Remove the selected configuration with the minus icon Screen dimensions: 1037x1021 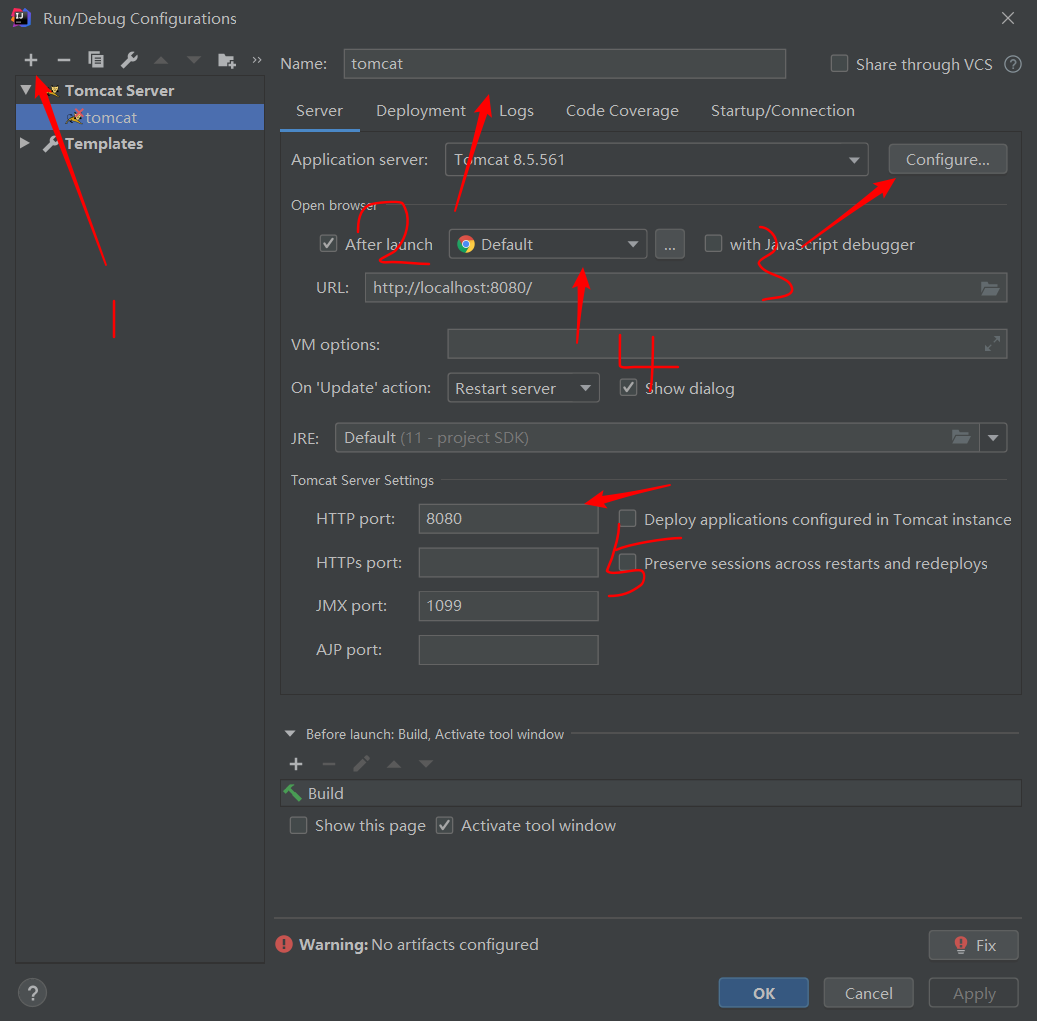(63, 61)
